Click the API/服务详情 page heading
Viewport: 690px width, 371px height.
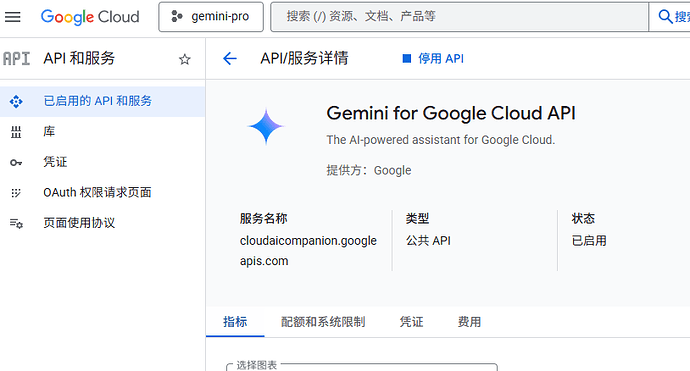coord(305,59)
